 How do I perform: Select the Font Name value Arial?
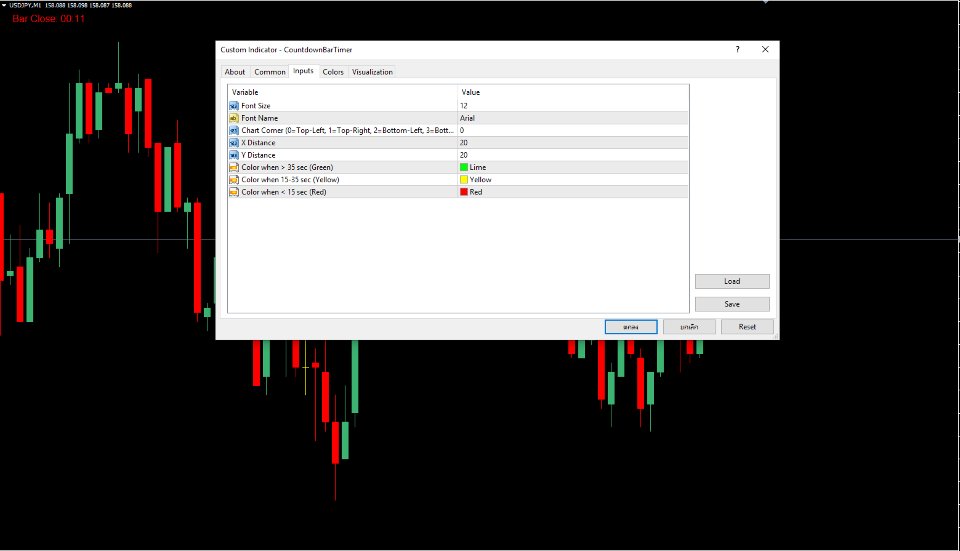coord(467,118)
